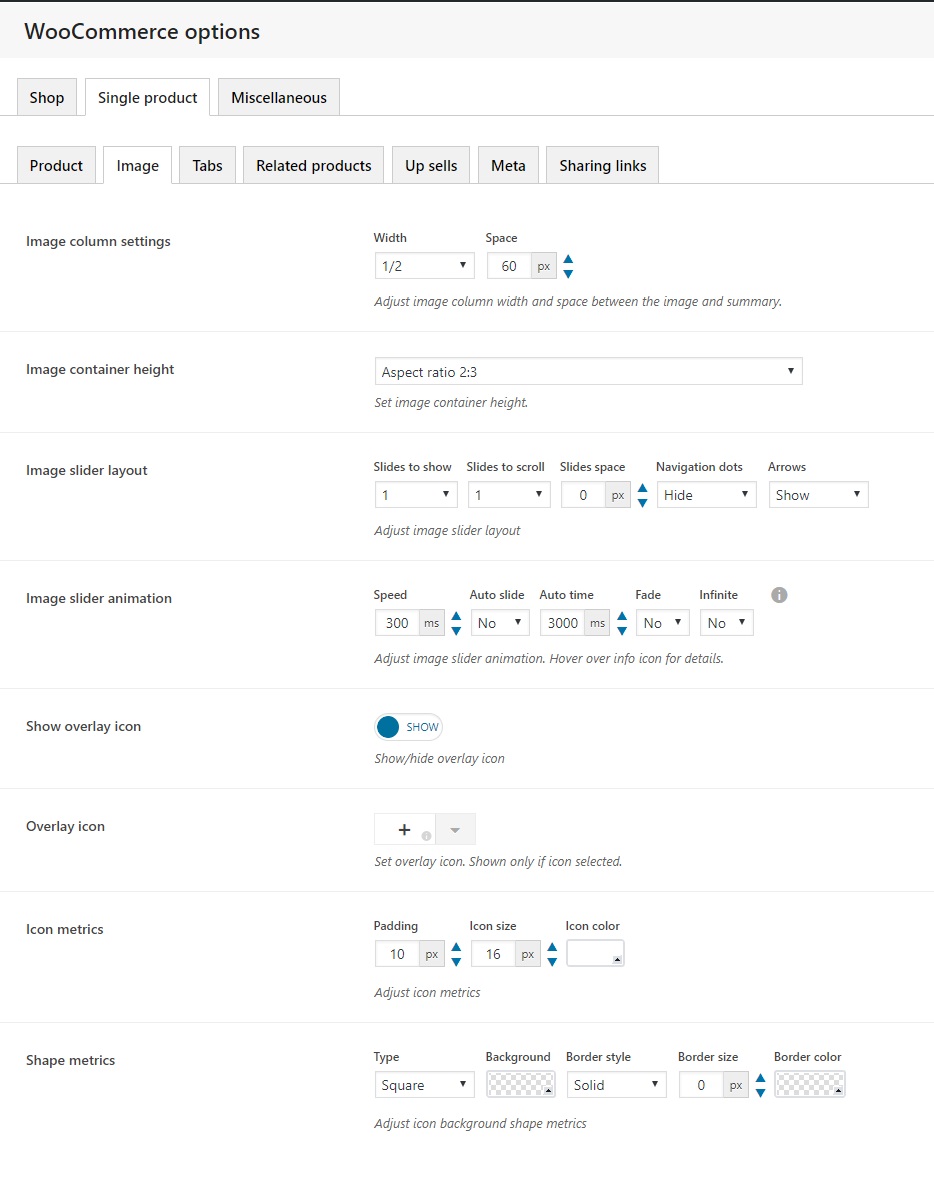Image resolution: width=934 pixels, height=1194 pixels.
Task: Open the Icon color picker swatch
Action: click(595, 954)
